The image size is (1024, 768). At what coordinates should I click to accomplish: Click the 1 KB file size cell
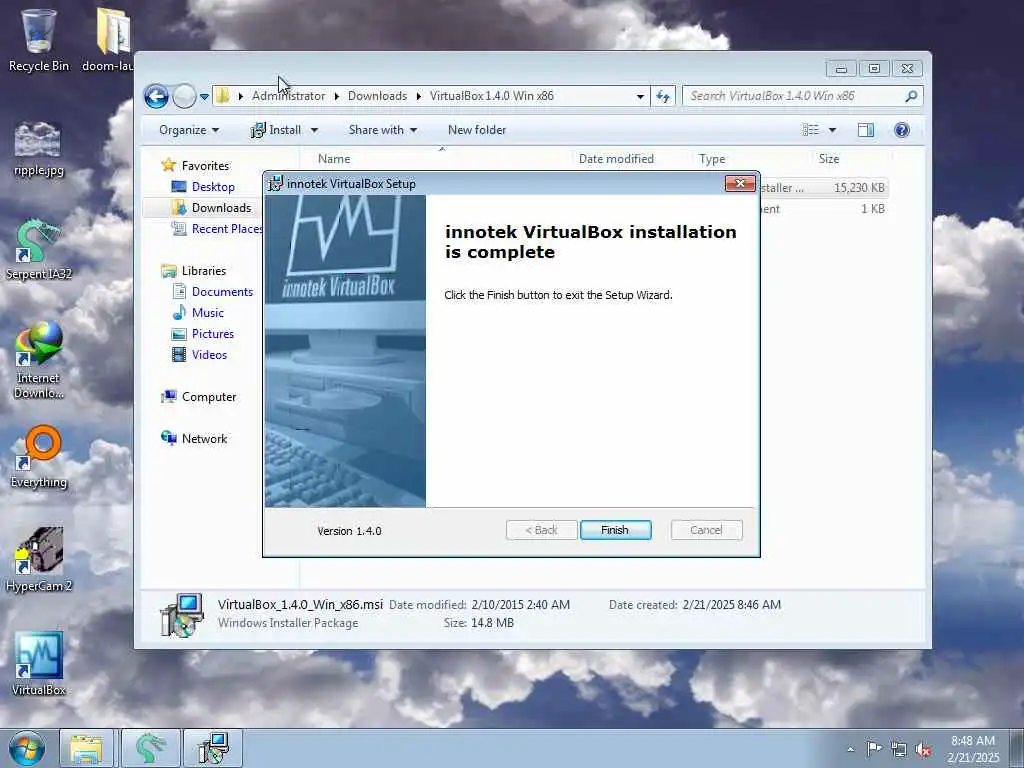pos(872,209)
